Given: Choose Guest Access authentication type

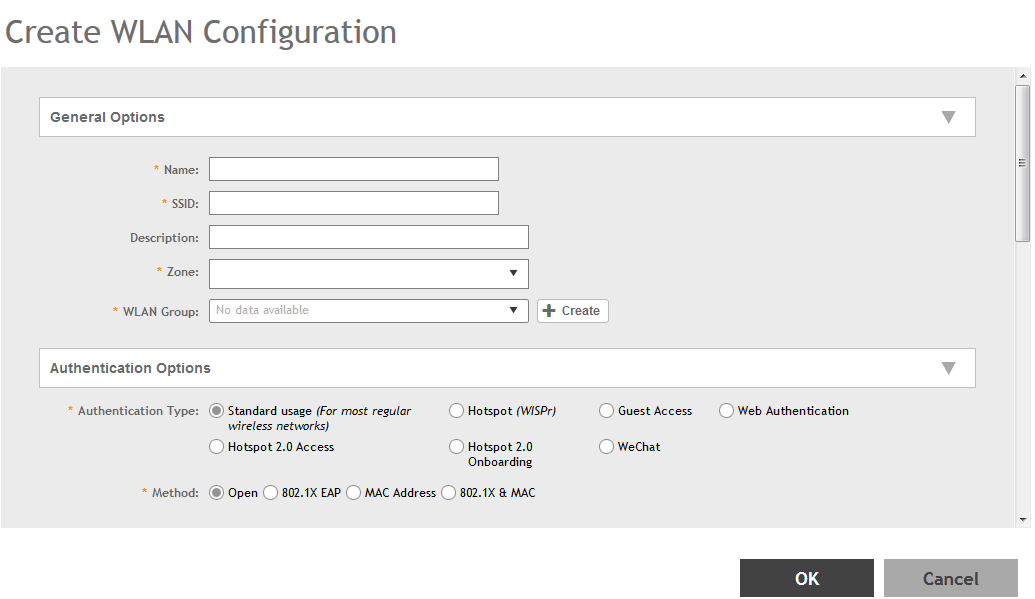Looking at the screenshot, I should pyautogui.click(x=606, y=411).
